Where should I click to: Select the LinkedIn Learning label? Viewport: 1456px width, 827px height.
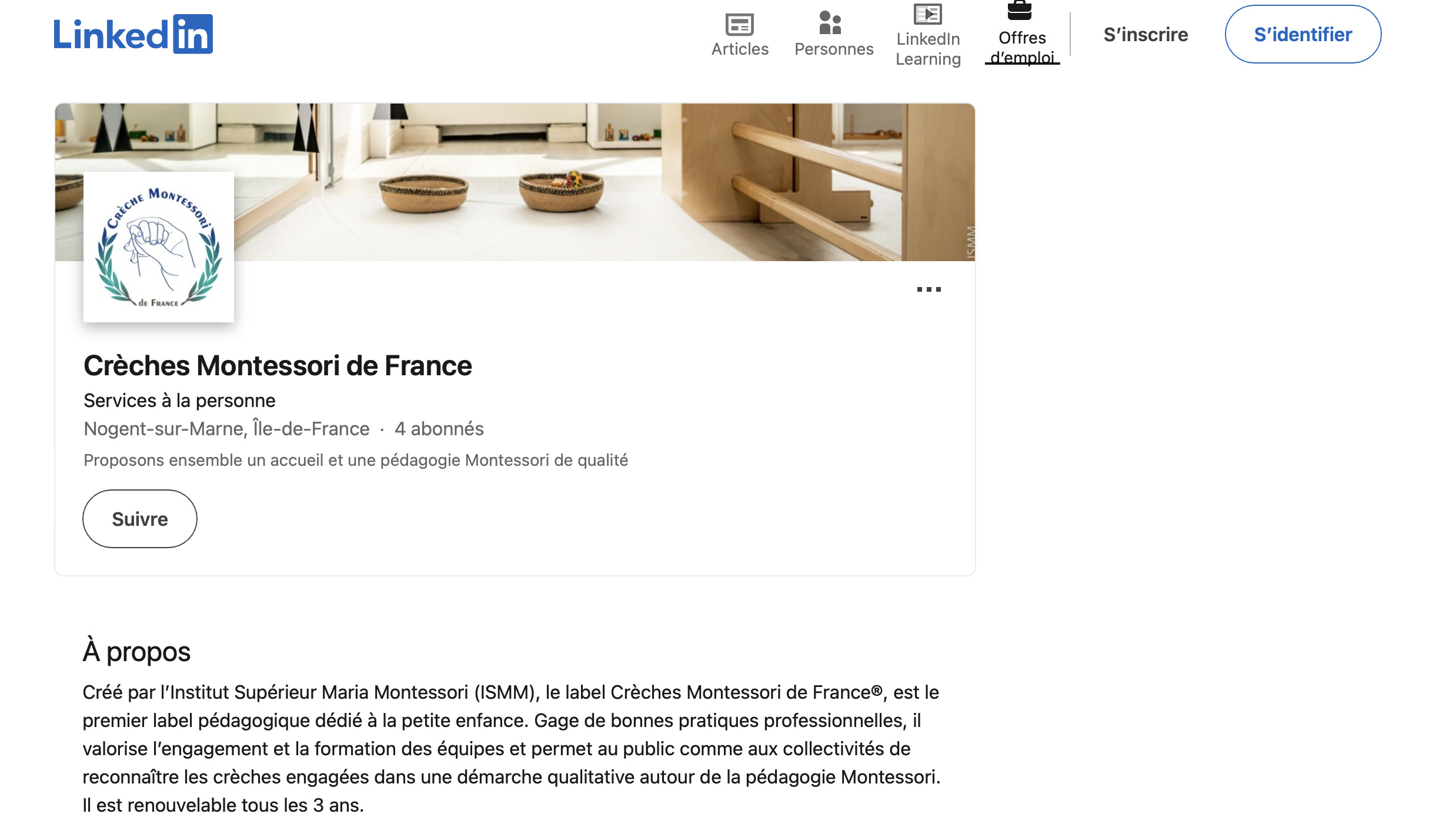[928, 49]
